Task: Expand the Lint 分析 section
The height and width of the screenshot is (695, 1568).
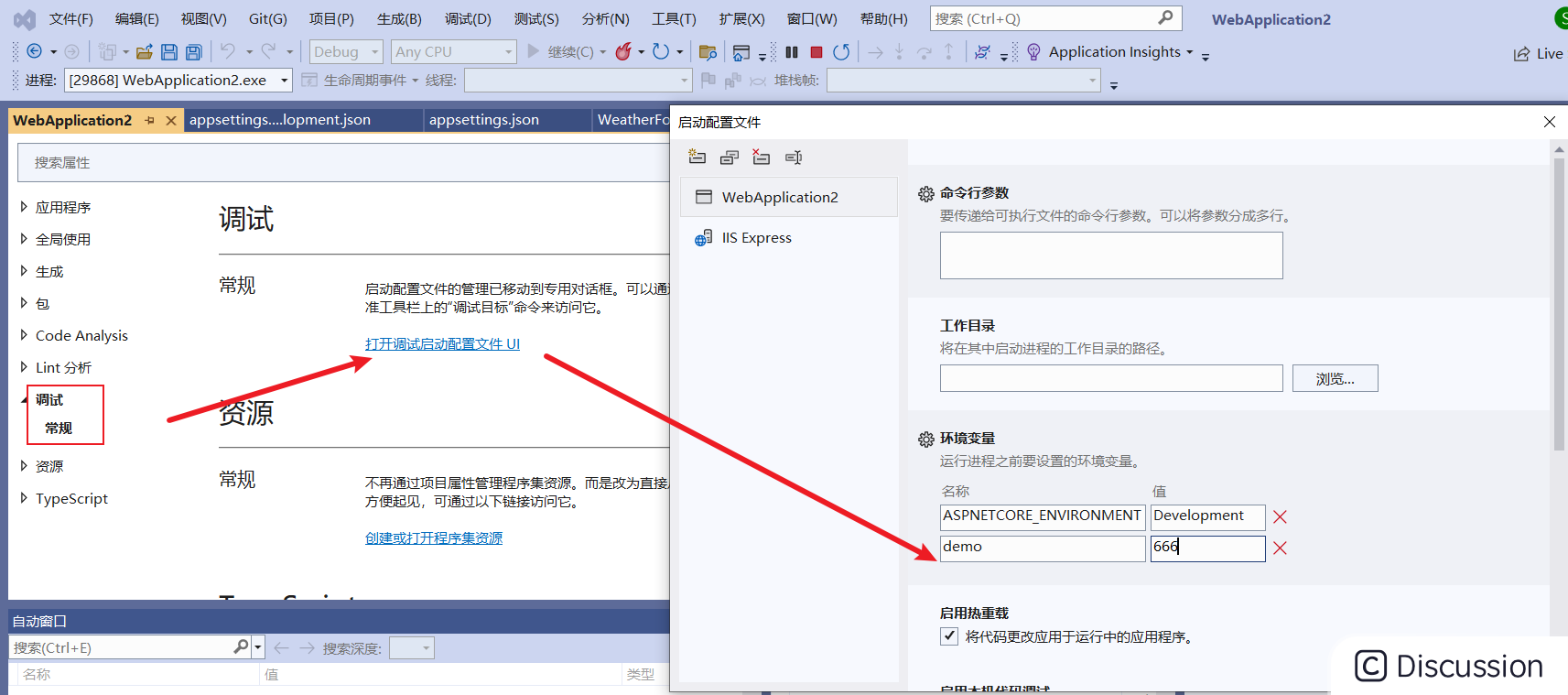Action: click(24, 367)
